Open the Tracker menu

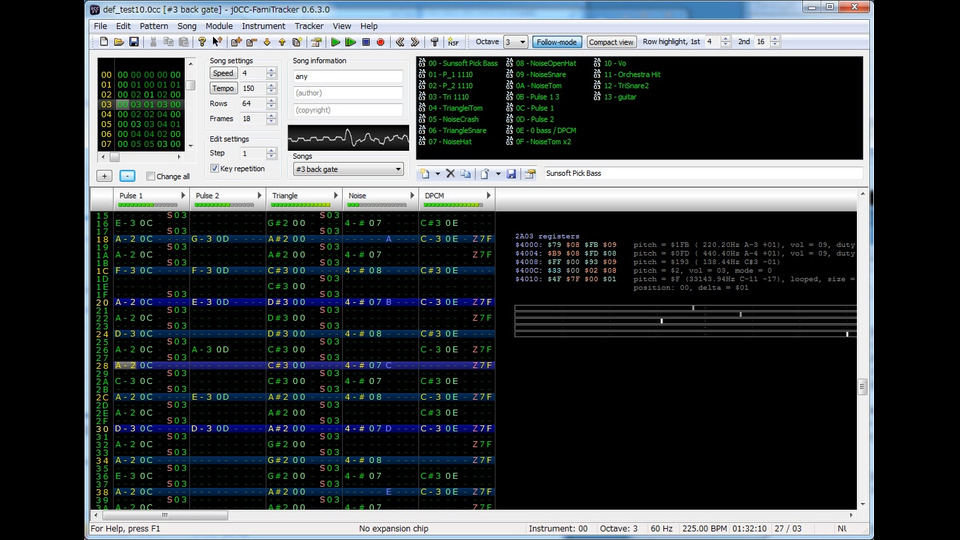pos(309,25)
